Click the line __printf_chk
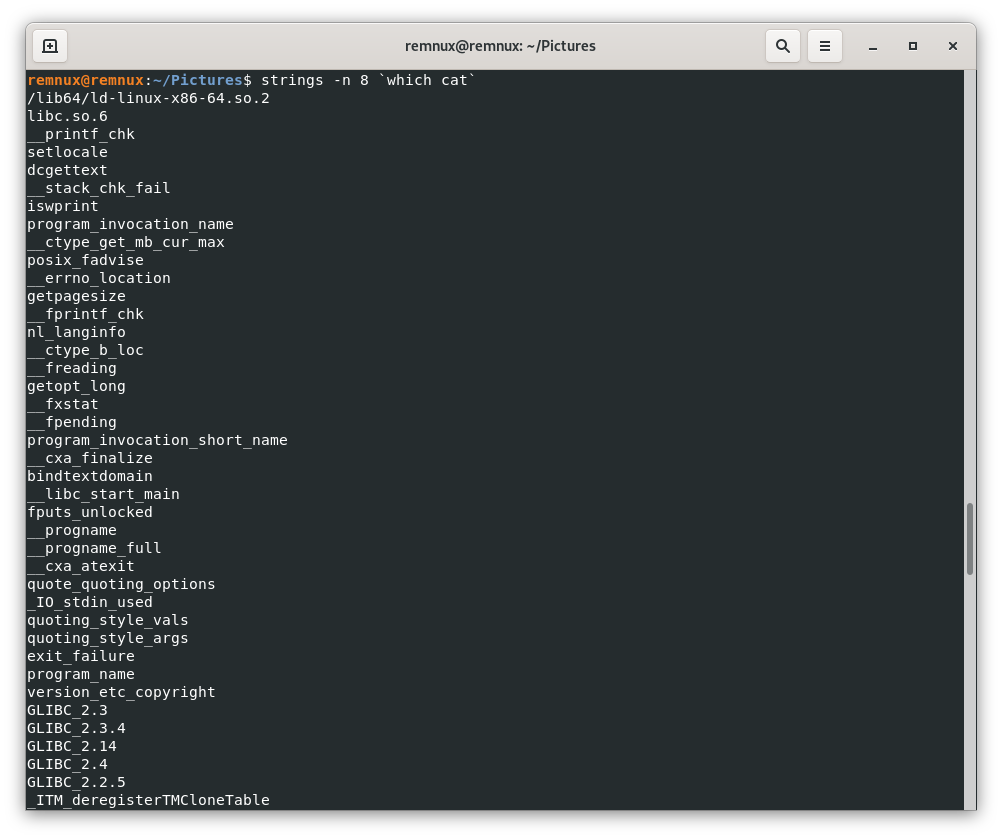1002x839 pixels. (x=81, y=134)
